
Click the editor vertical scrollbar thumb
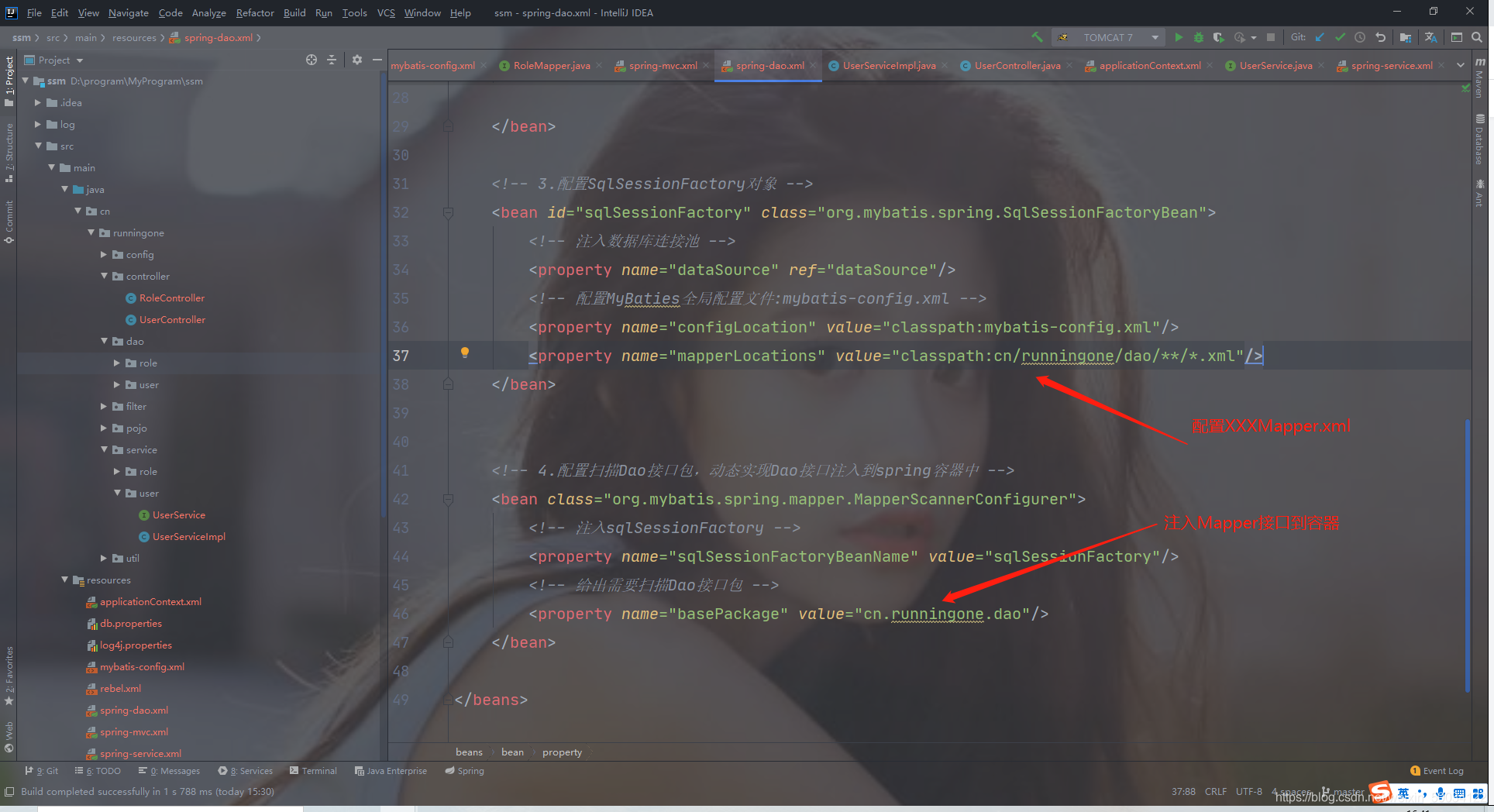pyautogui.click(x=1468, y=555)
